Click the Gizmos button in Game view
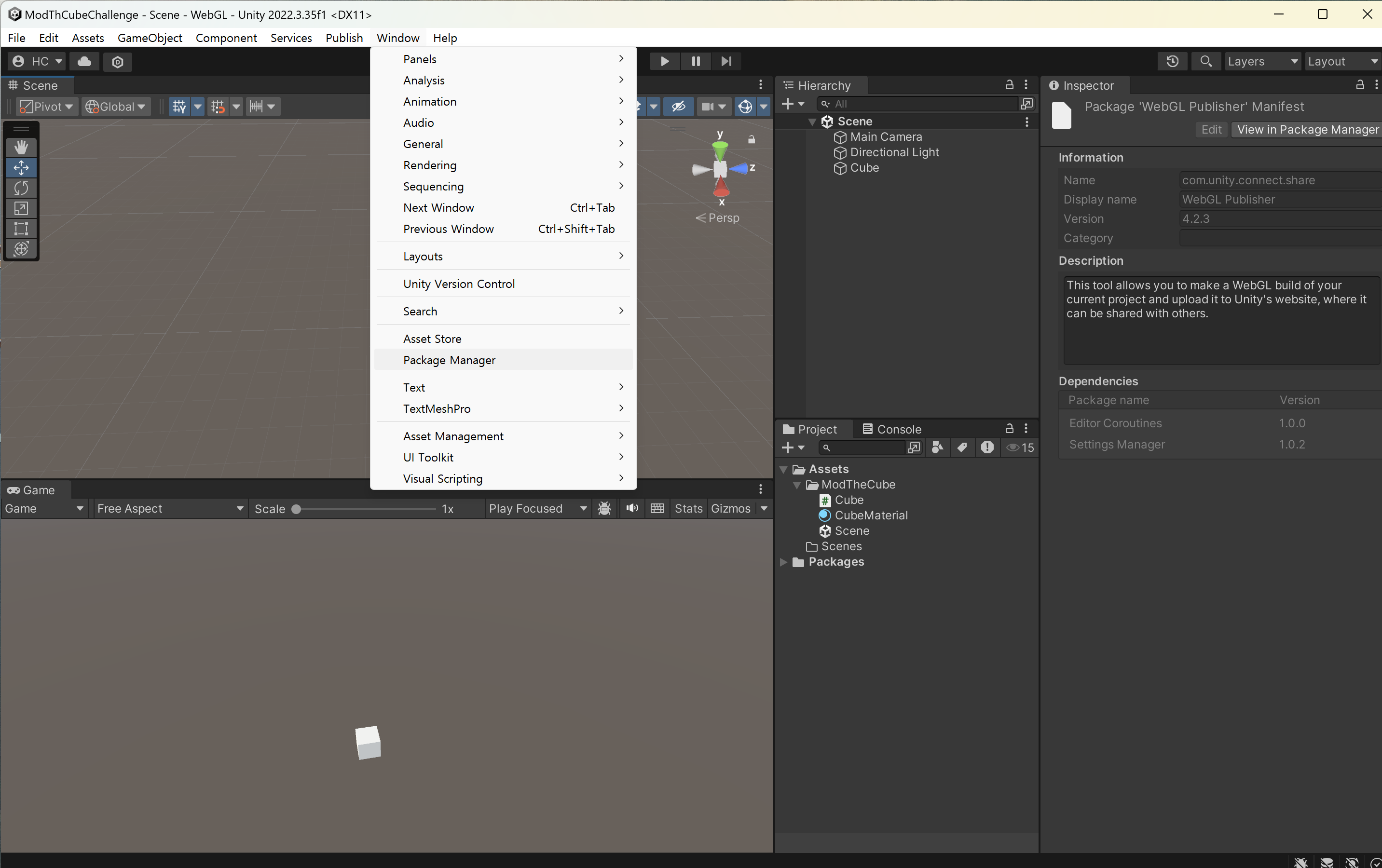Viewport: 1382px width, 868px height. coord(731,508)
